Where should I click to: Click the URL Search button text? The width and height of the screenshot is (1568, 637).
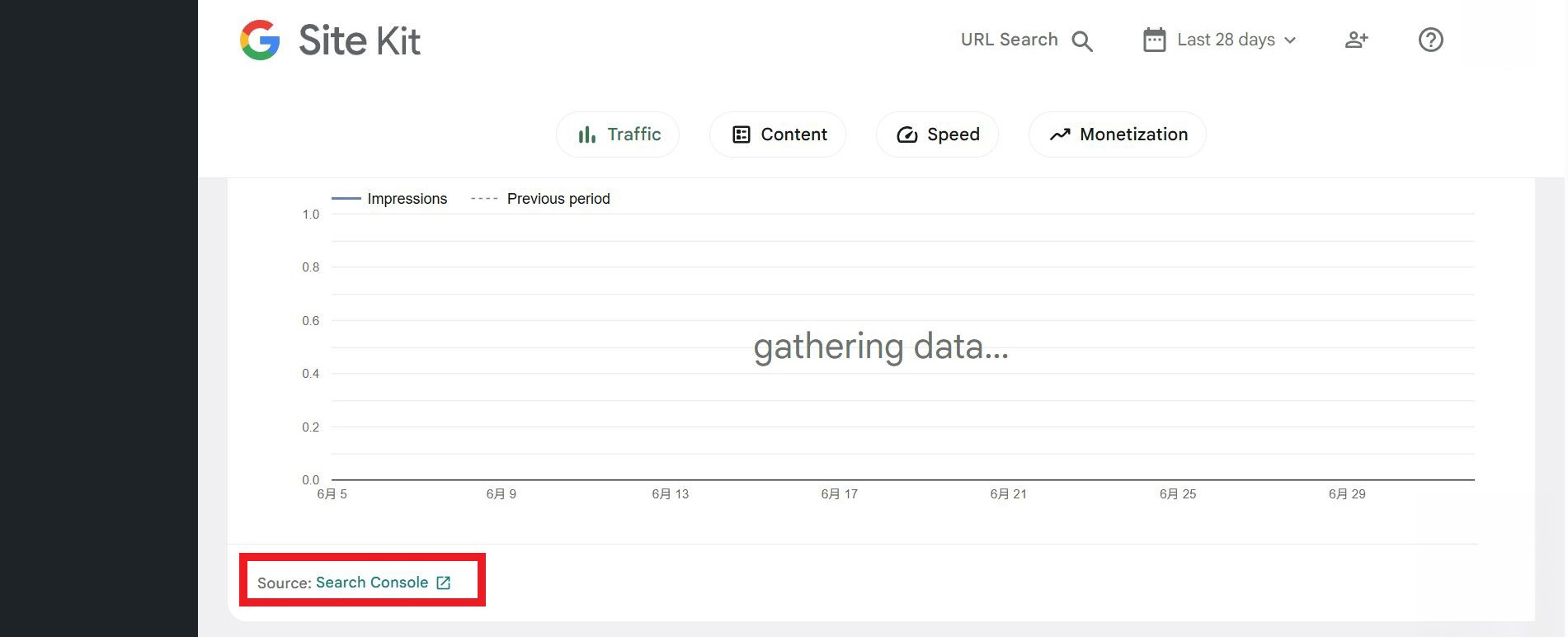click(x=1009, y=40)
